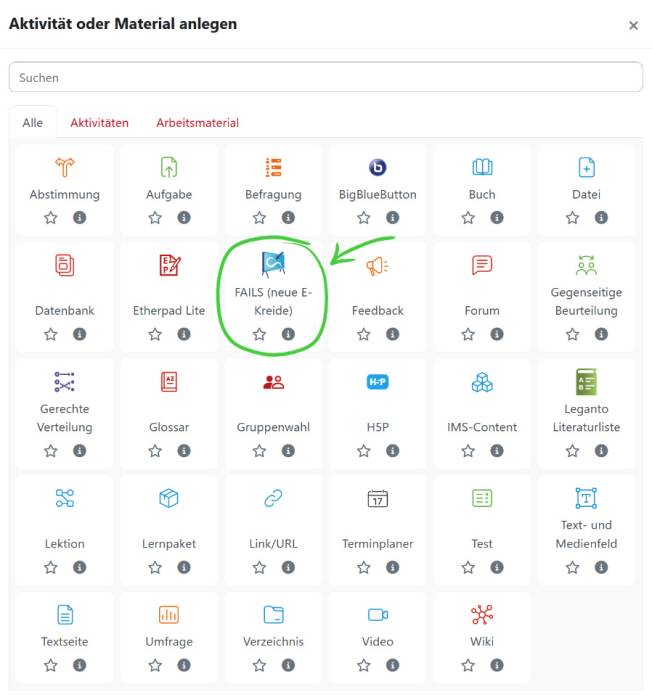Star the Aufgabe activity as favorite
Viewport: 652px width, 700px height.
[x=155, y=218]
